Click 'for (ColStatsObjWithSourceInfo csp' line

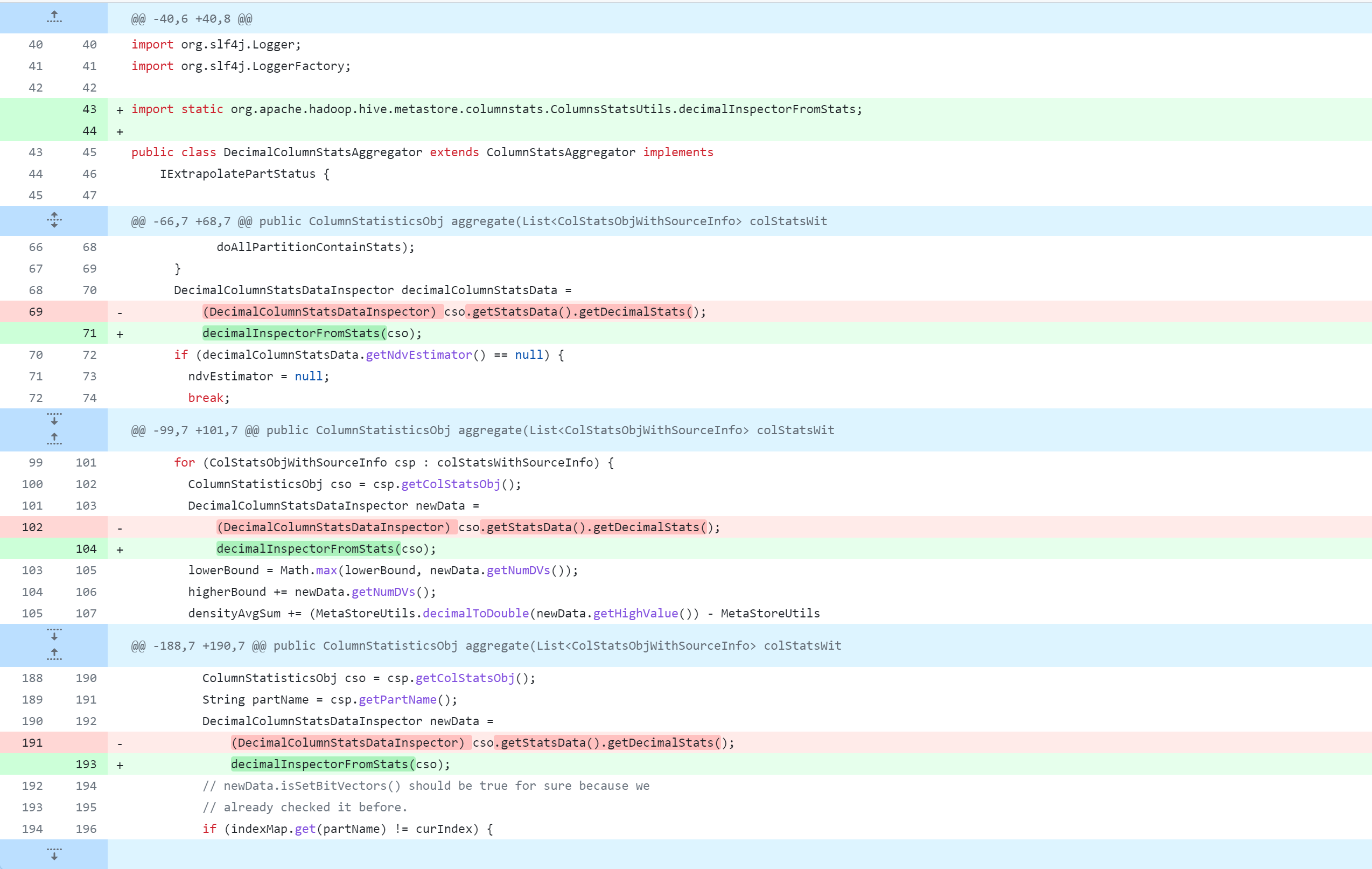394,462
